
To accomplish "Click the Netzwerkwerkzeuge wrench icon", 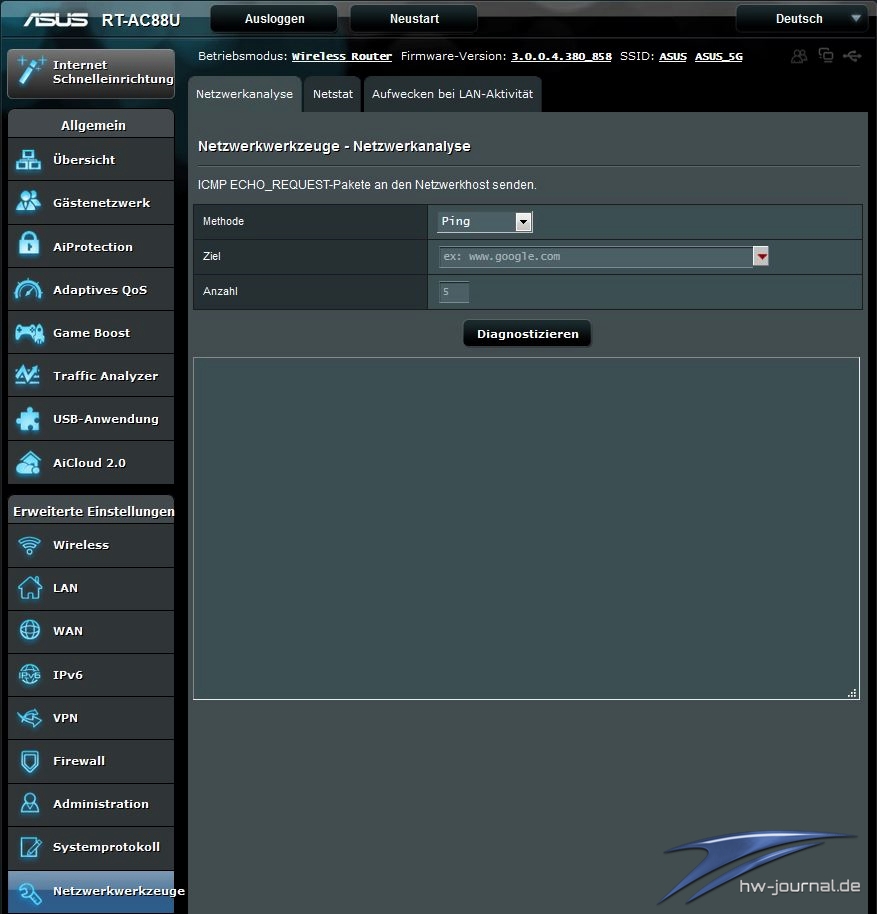I will coord(30,892).
